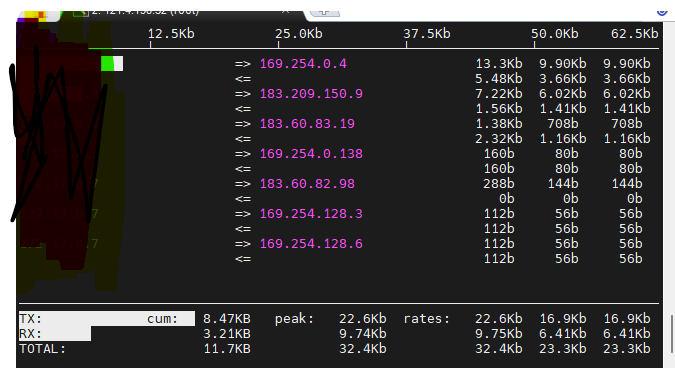Select the RX peak value 9.74Kb
Screen dimensions: 675x368
(362, 334)
